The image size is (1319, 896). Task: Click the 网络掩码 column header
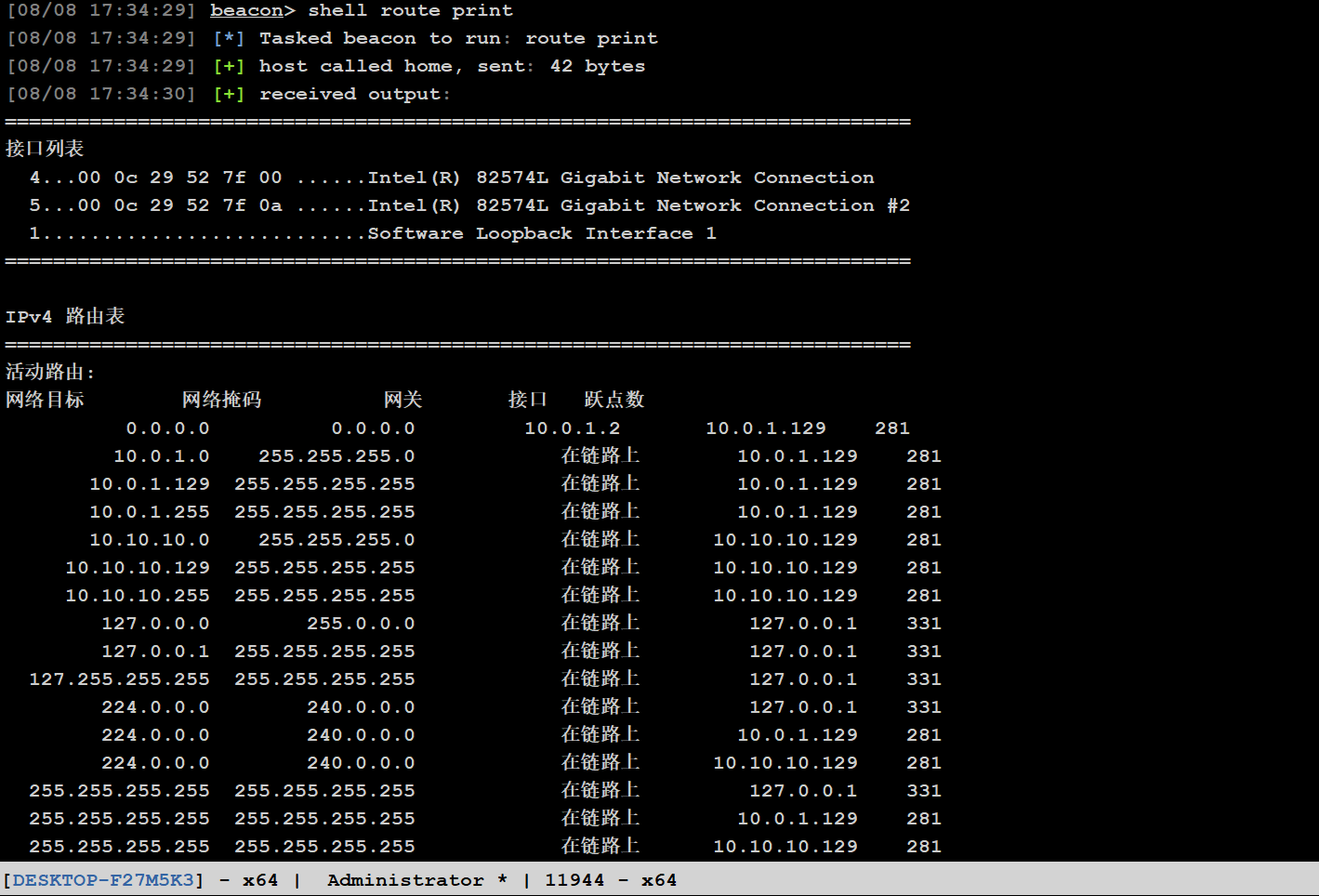(221, 400)
